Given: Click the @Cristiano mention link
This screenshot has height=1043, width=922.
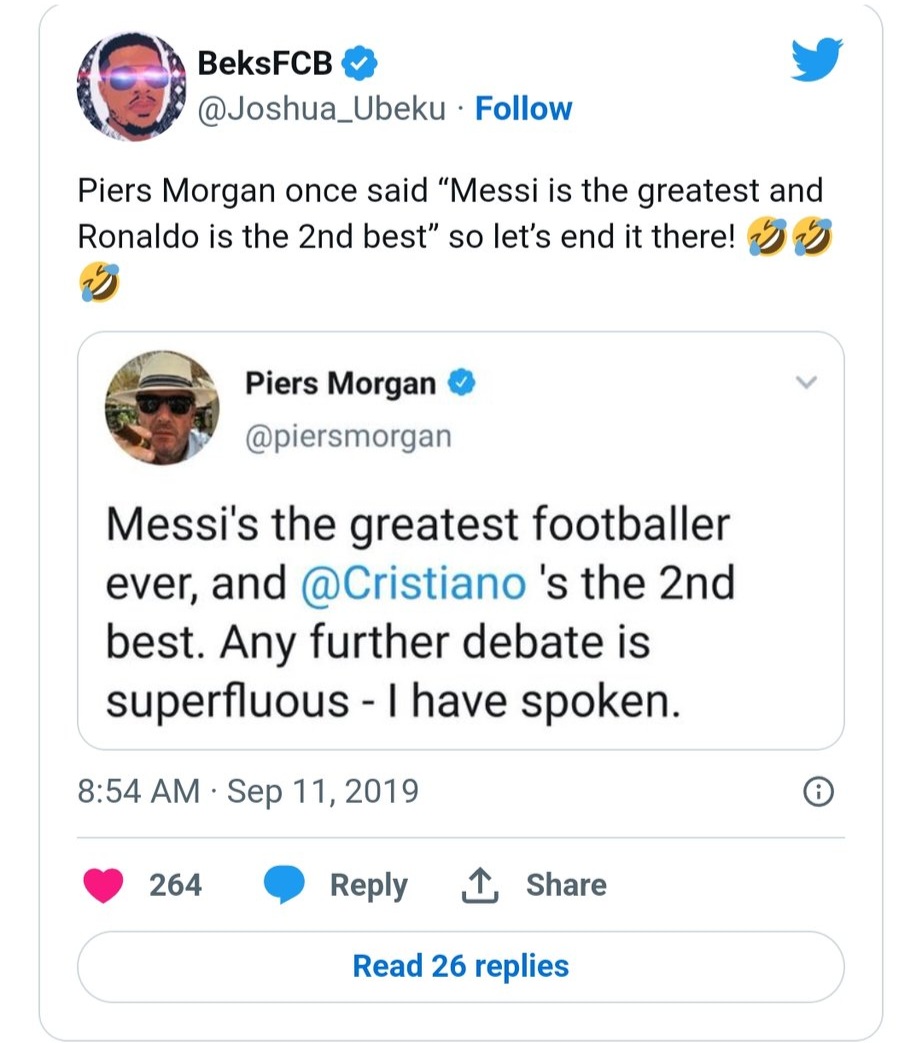Looking at the screenshot, I should click(x=413, y=584).
